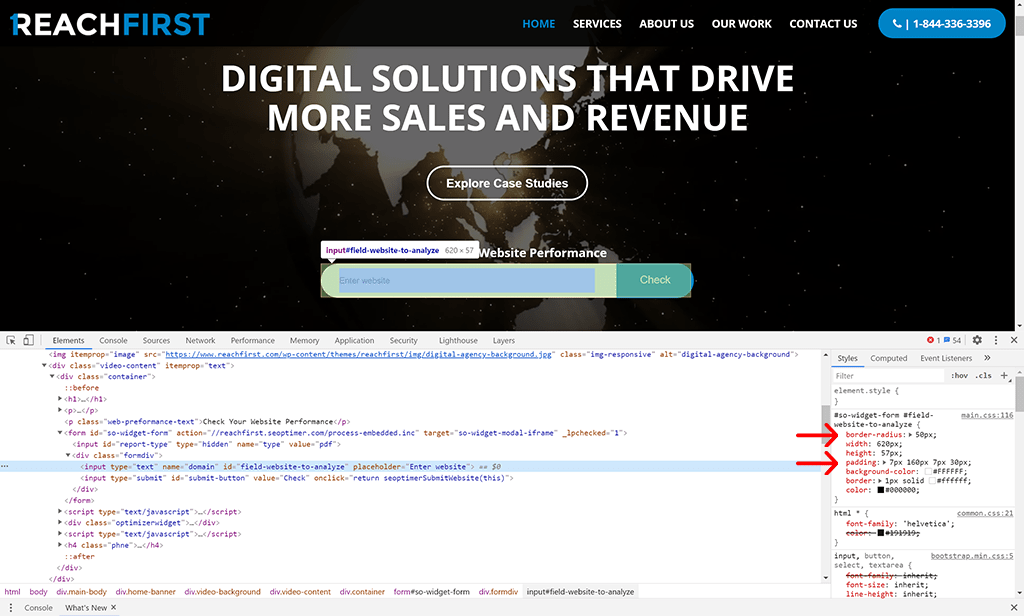Expand the border-radius shorthand property

coord(910,435)
